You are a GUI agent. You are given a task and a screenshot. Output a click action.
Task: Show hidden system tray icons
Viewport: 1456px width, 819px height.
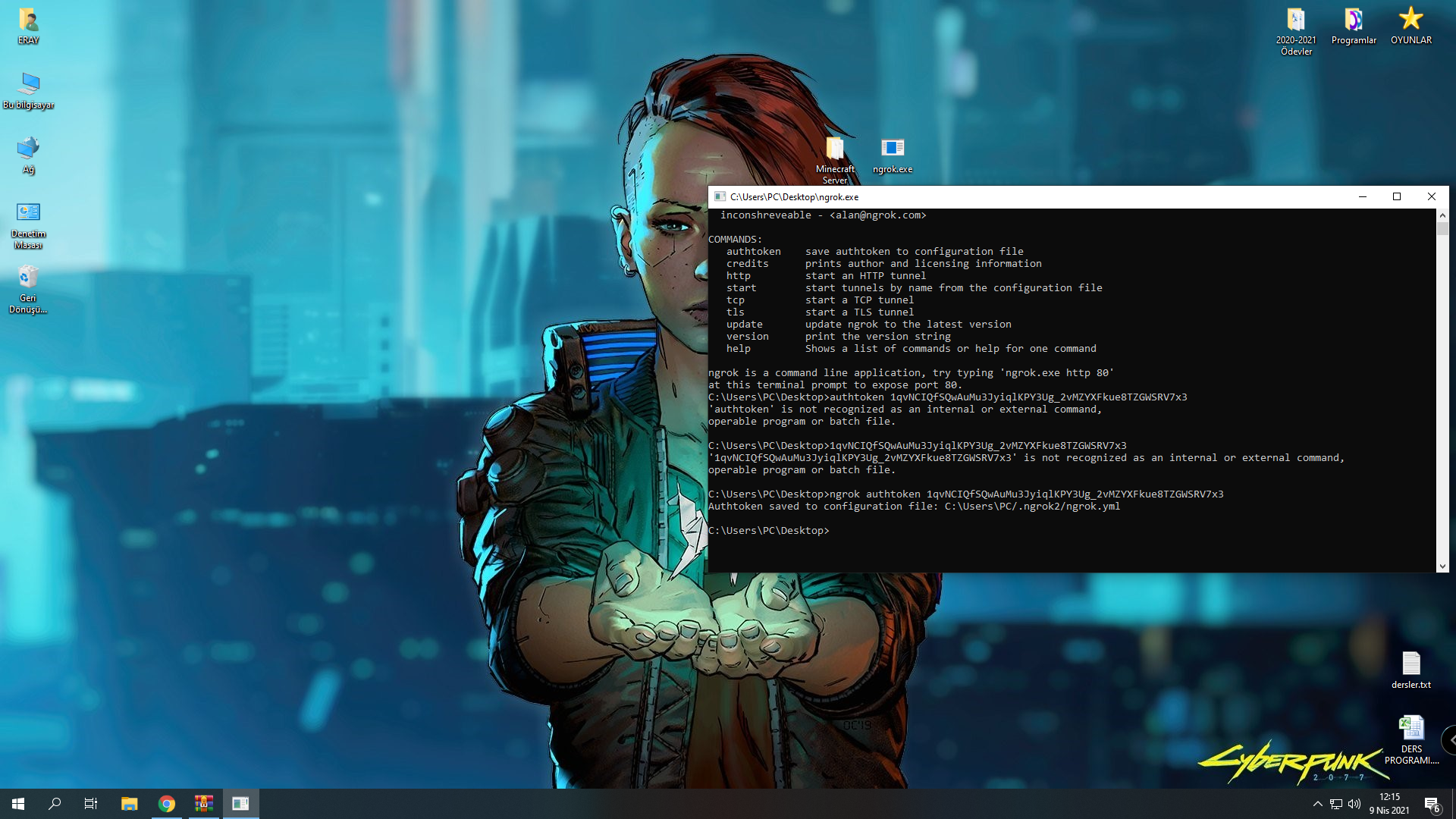pos(1317,804)
